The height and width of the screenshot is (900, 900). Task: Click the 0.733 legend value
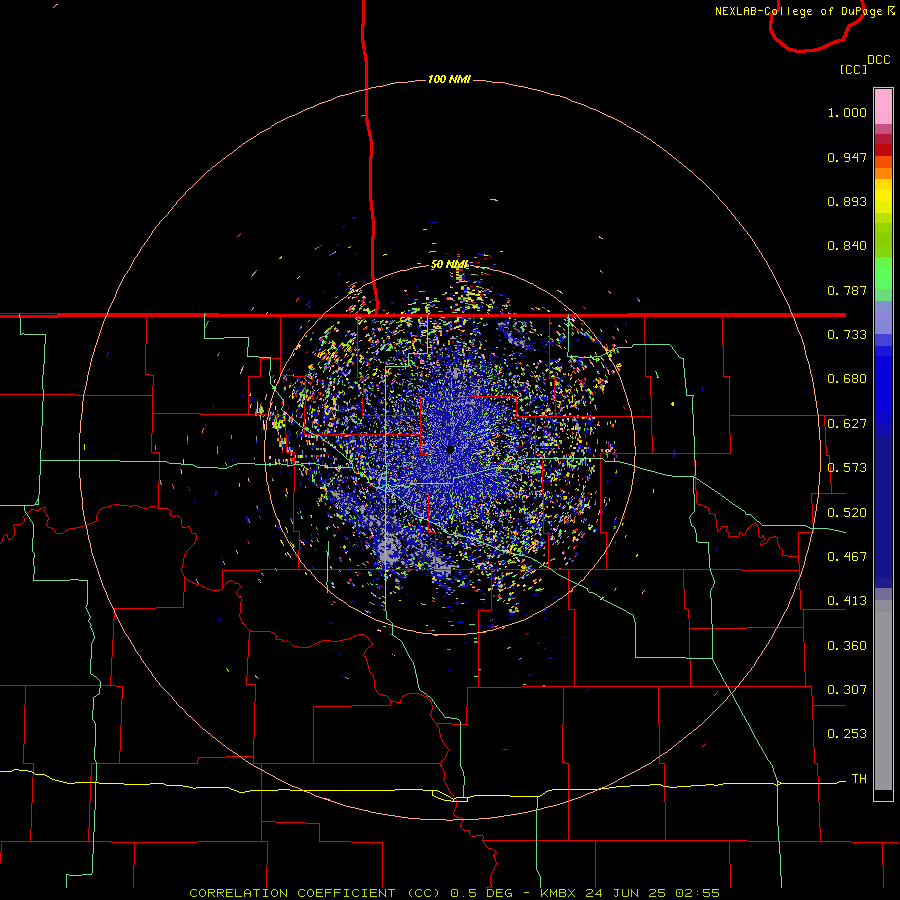[847, 335]
